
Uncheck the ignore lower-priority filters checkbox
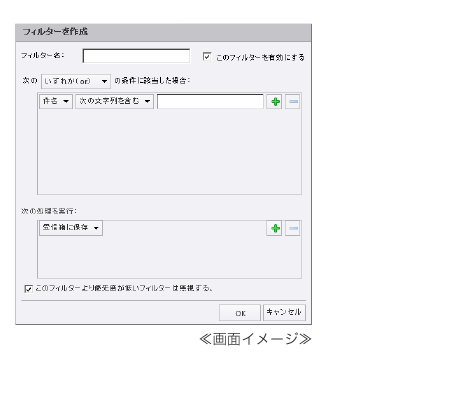coord(28,289)
